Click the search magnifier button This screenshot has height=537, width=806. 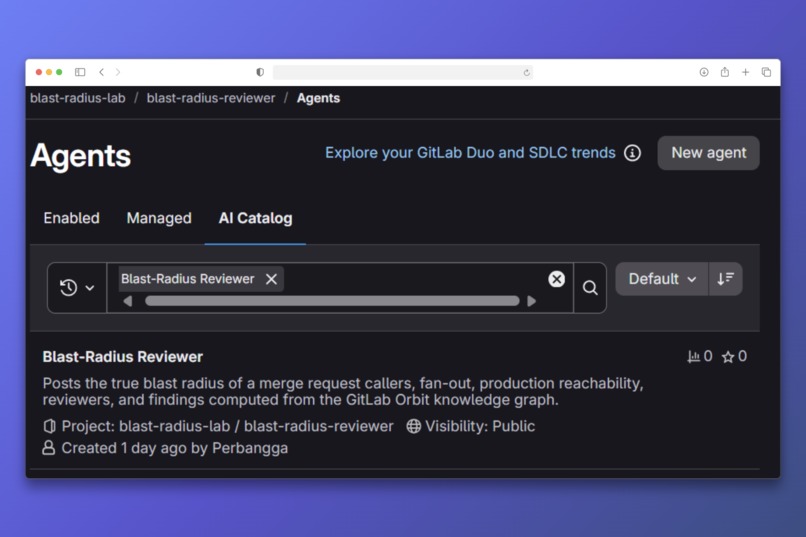click(590, 288)
